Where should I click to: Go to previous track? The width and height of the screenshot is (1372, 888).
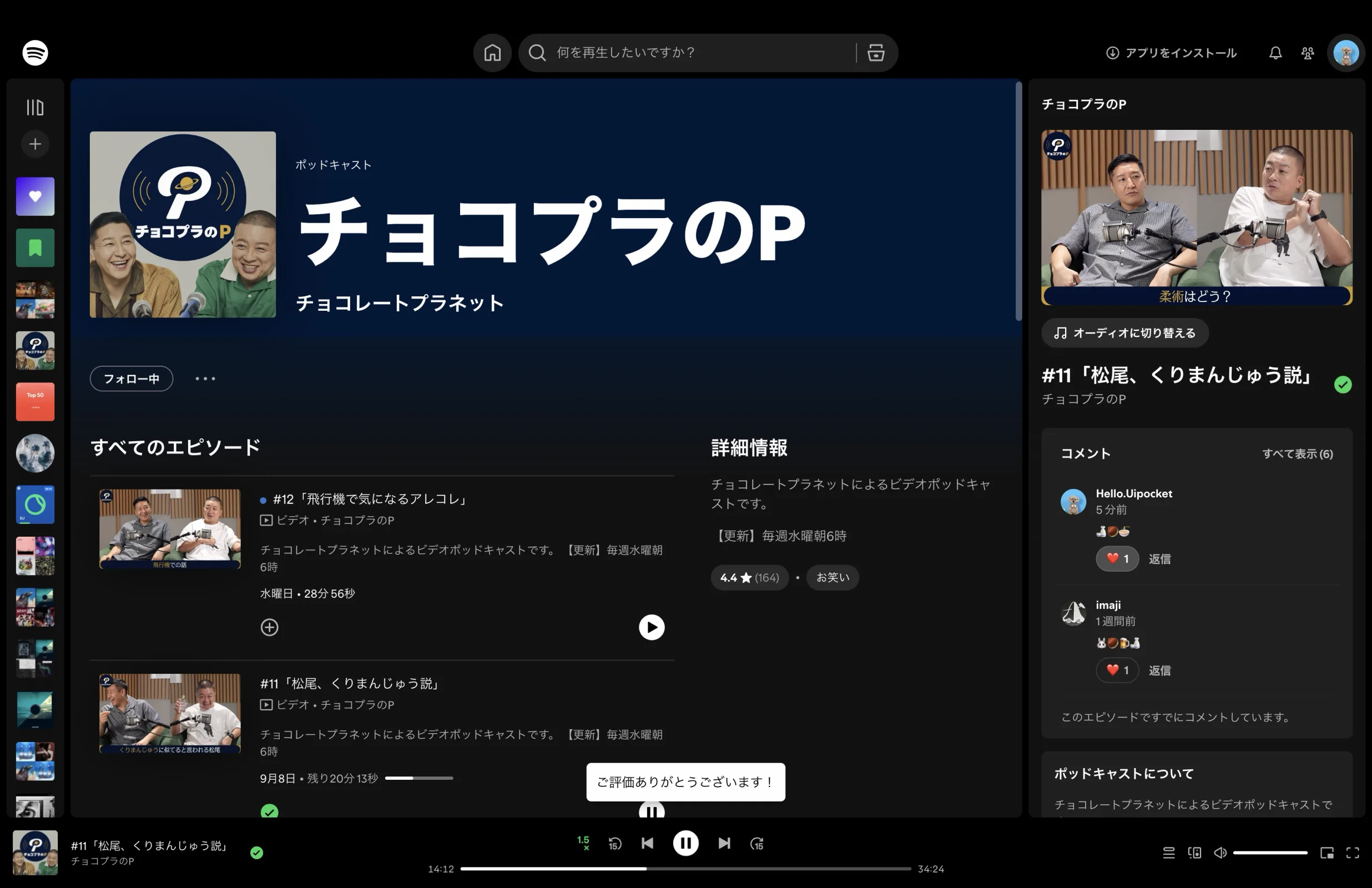(x=647, y=844)
